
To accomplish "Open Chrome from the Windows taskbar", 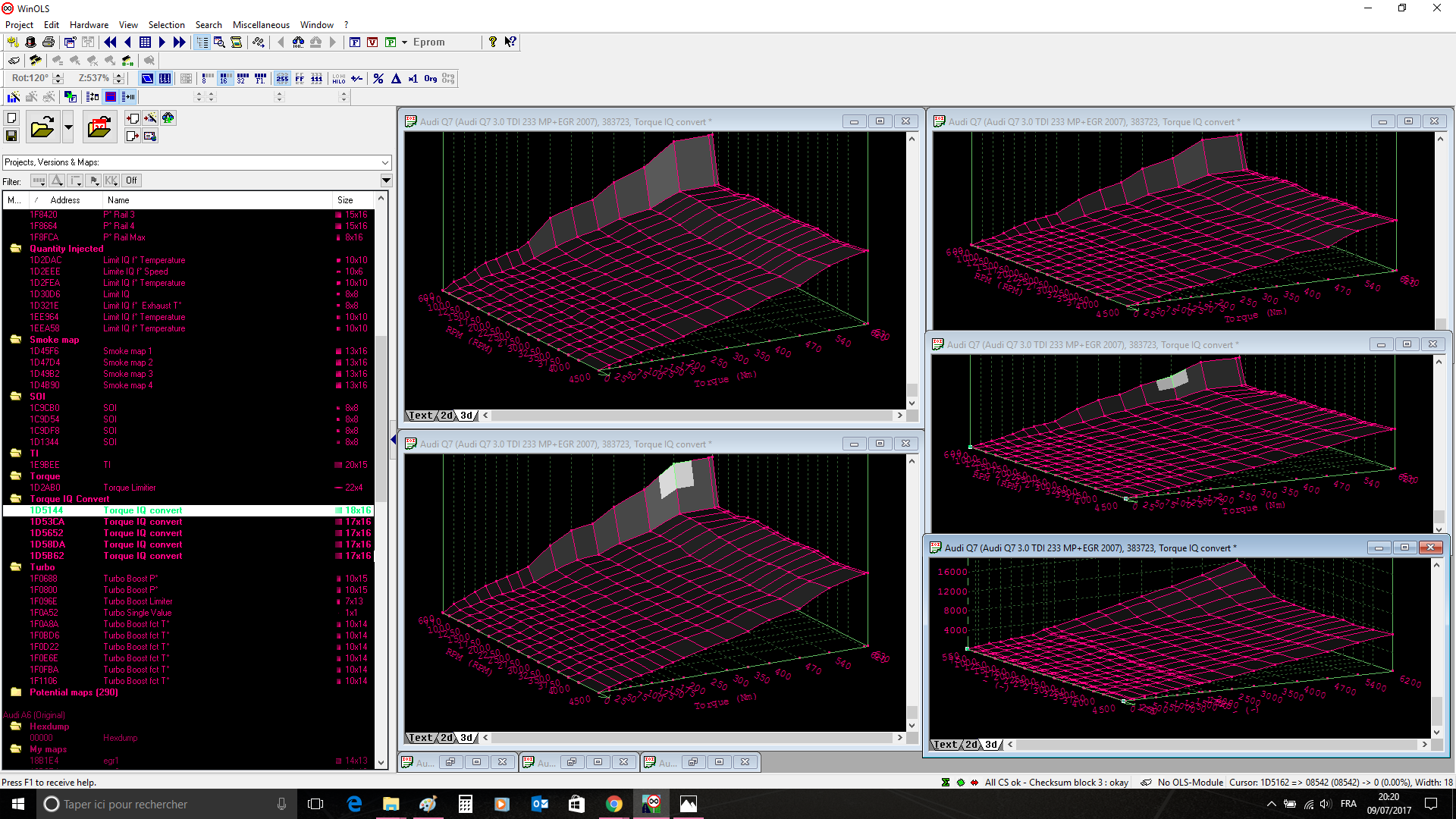I will click(614, 804).
